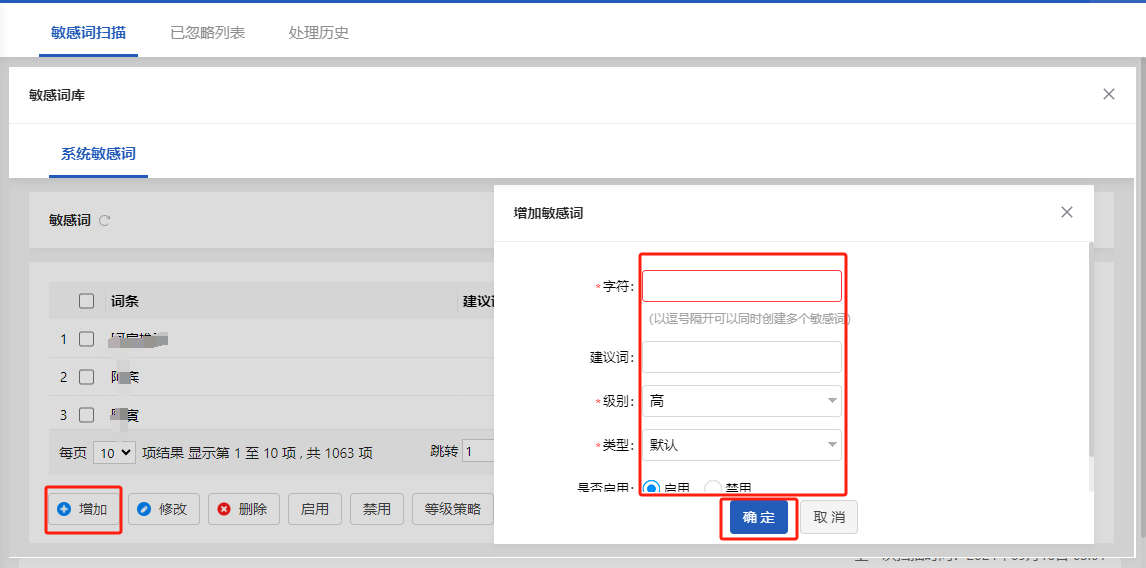Open the 等级策略 button
This screenshot has width=1146, height=568.
[452, 509]
